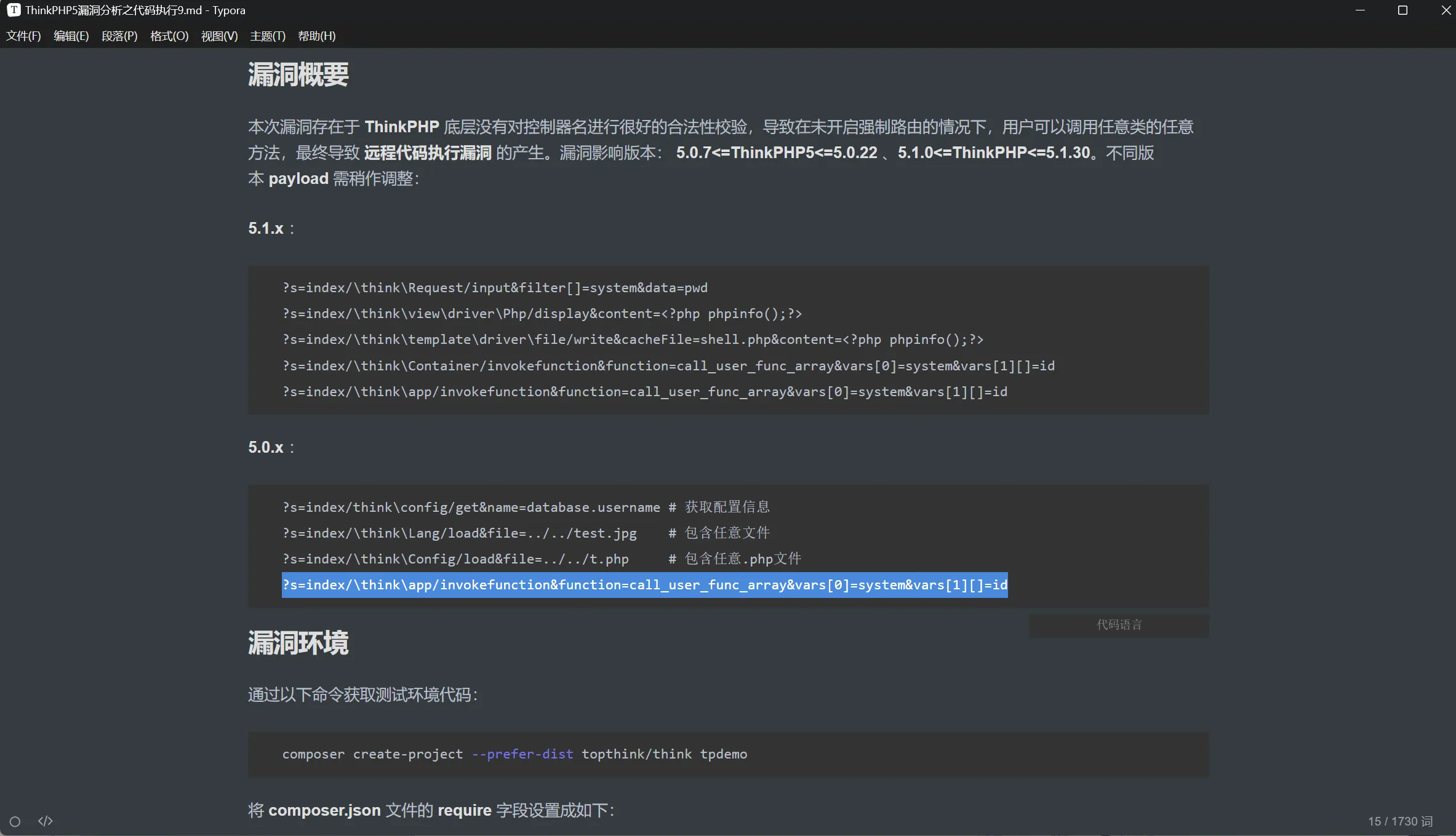Maximize the Typora window
The image size is (1456, 836).
1402,10
